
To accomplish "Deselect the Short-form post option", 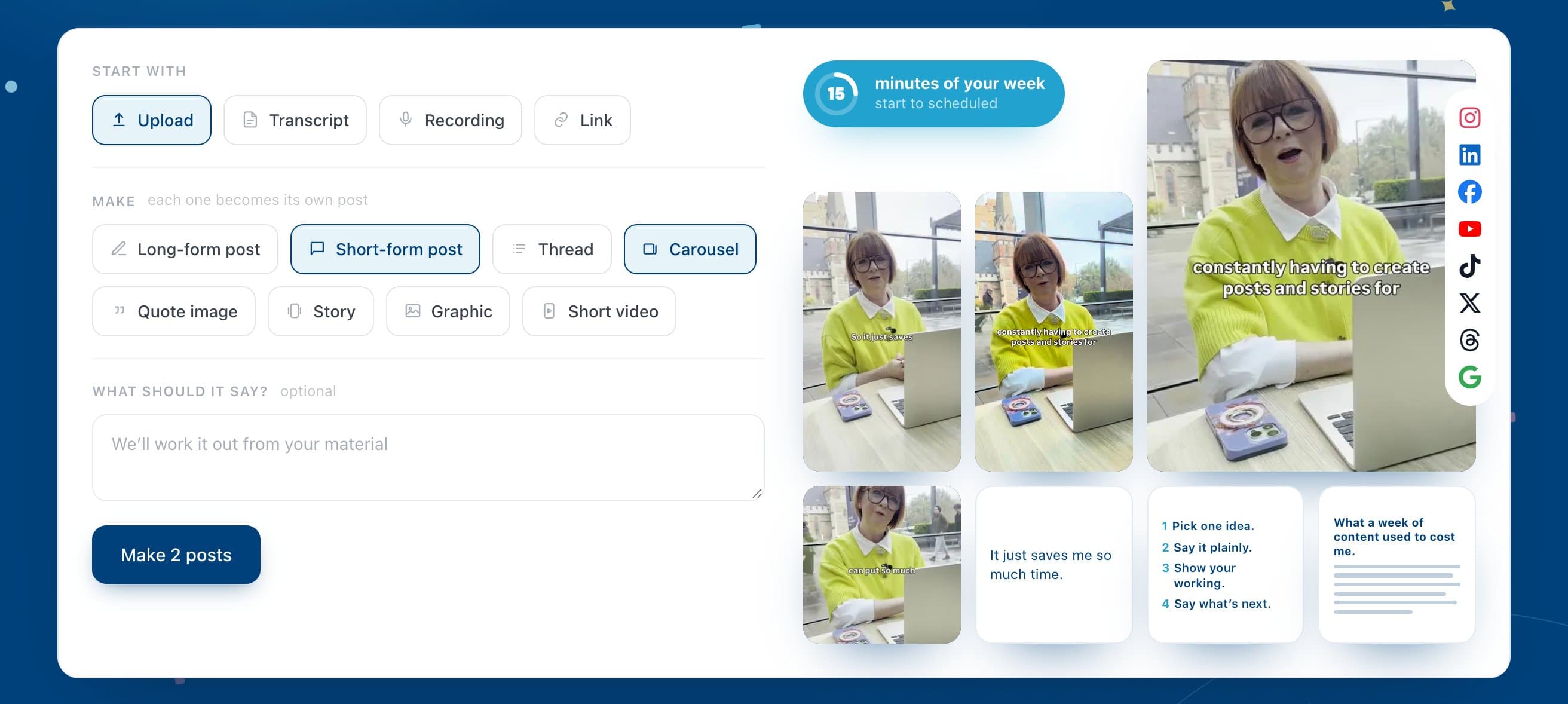I will click(x=385, y=249).
